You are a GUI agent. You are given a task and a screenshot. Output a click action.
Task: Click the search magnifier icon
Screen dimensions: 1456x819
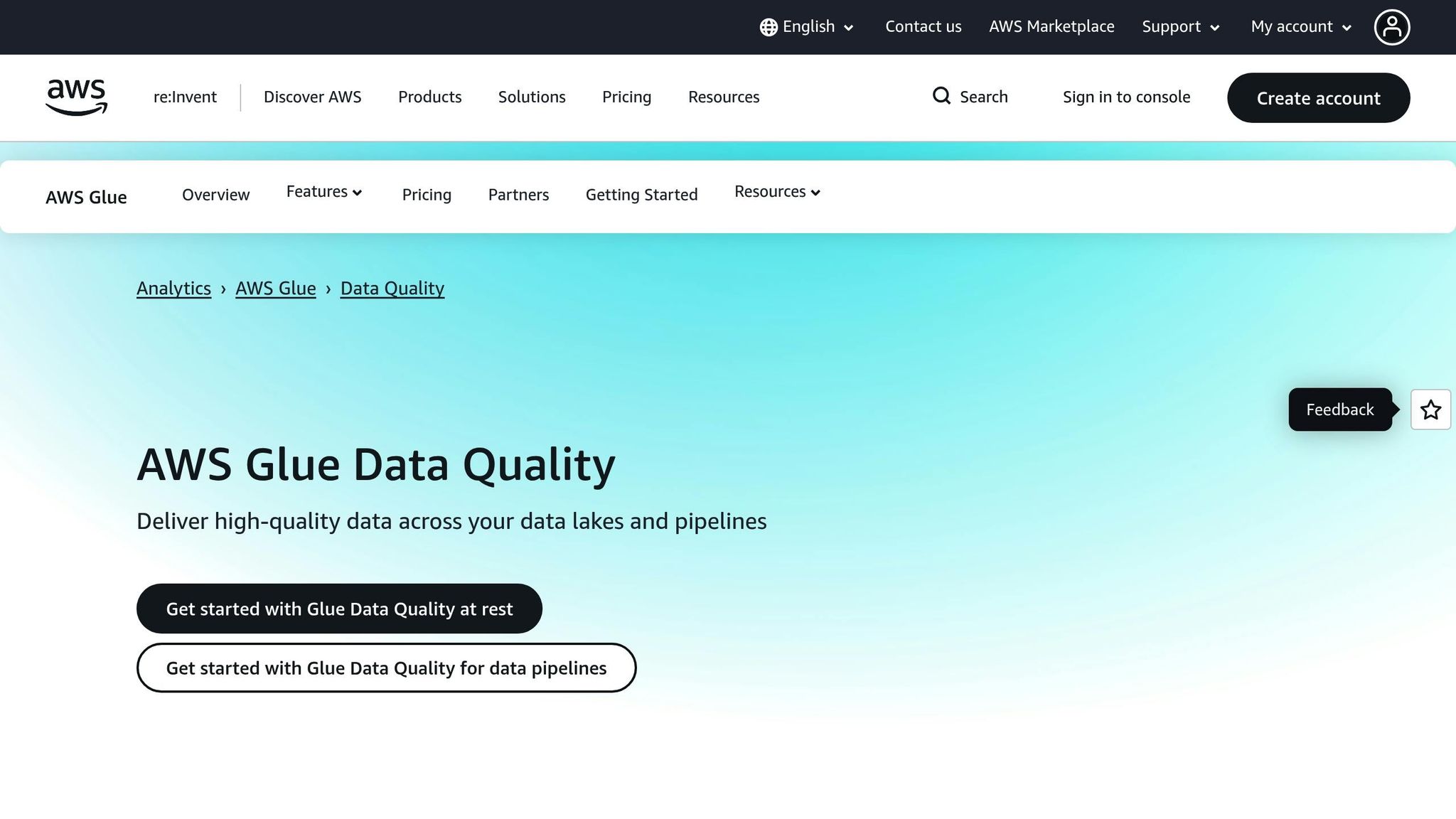(941, 96)
